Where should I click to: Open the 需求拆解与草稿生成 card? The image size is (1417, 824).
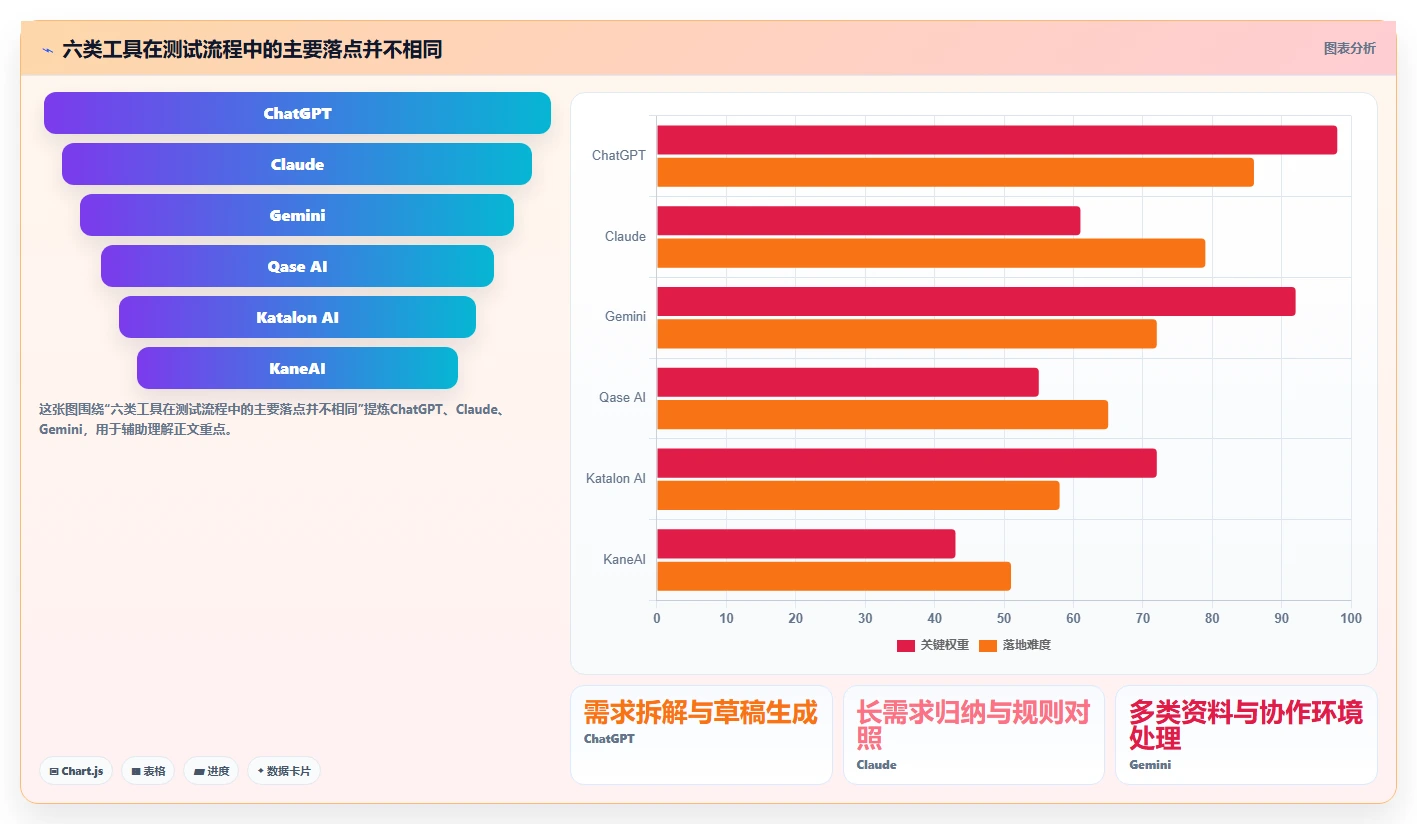click(x=701, y=735)
